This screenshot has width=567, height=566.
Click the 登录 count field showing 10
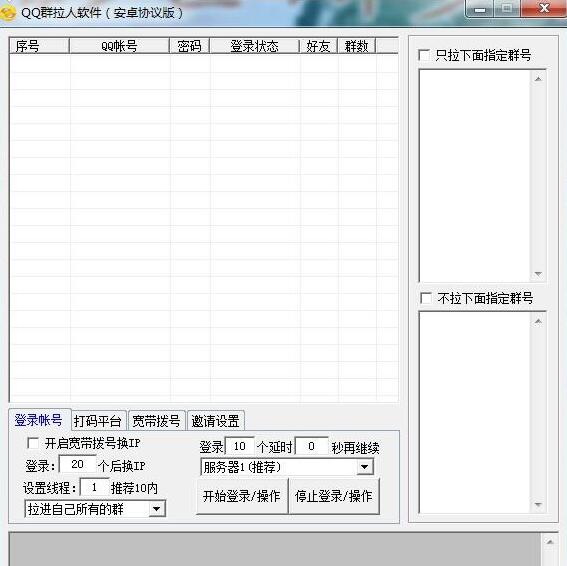click(x=239, y=446)
